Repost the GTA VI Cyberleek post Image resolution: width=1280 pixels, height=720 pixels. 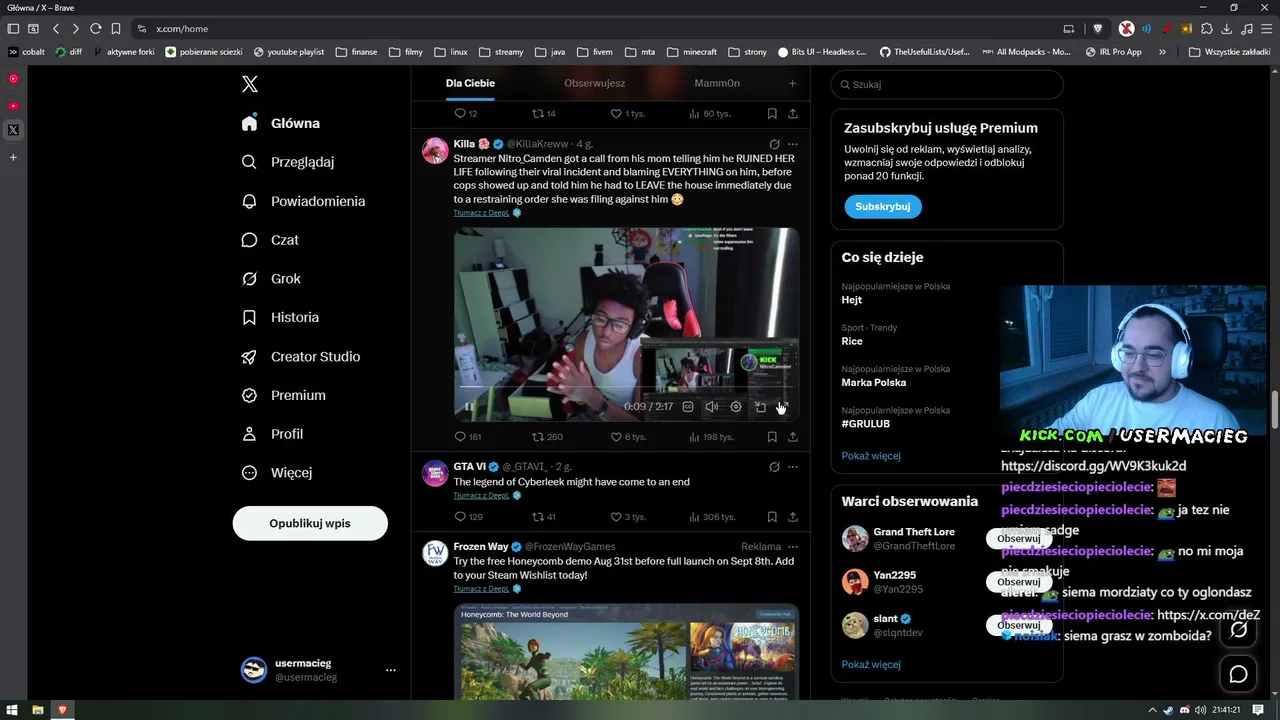(544, 517)
